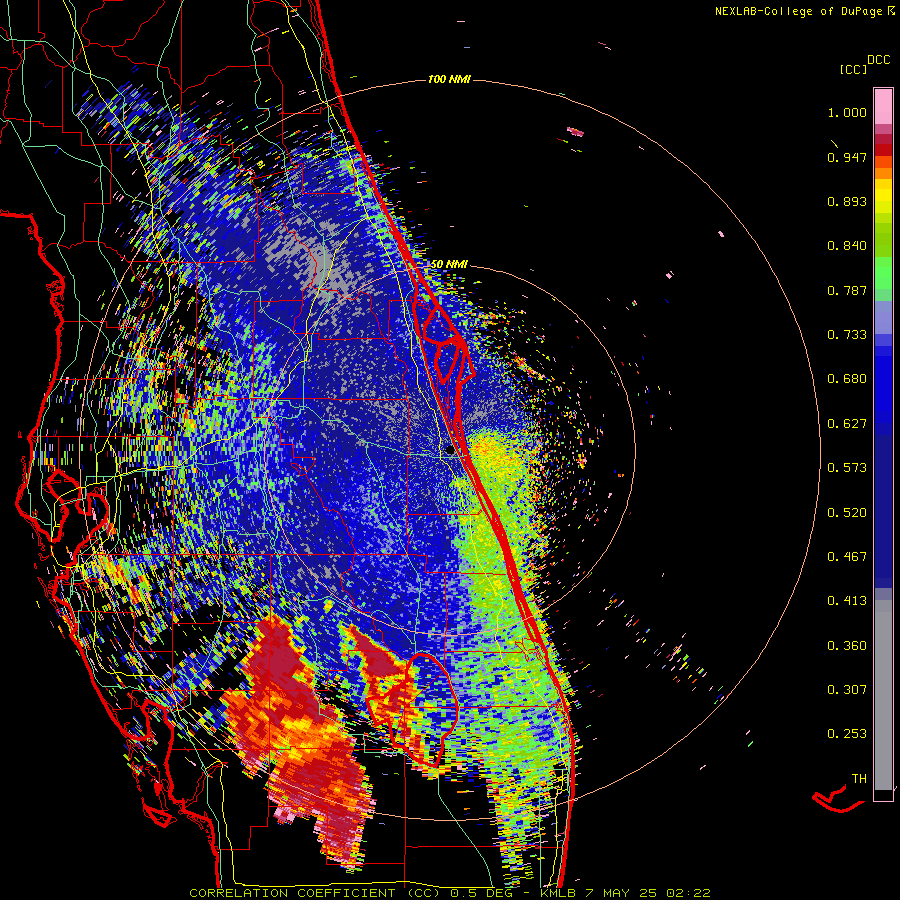
Task: Pick the dark red color bar segment
Action: point(883,150)
